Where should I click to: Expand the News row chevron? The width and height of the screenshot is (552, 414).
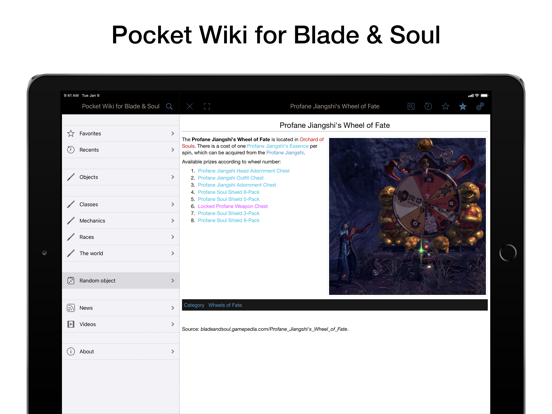point(172,308)
